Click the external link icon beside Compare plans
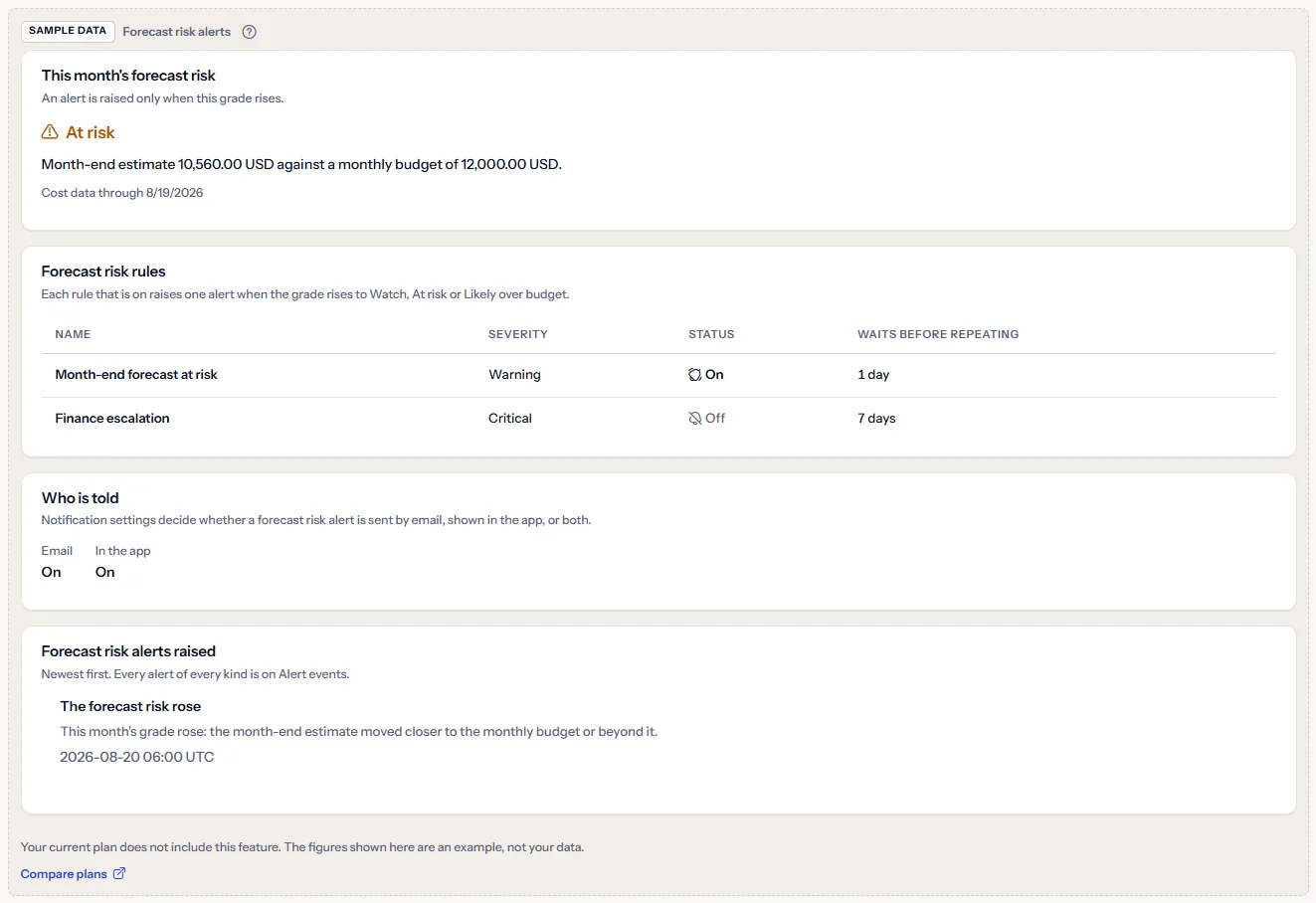Image resolution: width=1316 pixels, height=903 pixels. click(119, 874)
